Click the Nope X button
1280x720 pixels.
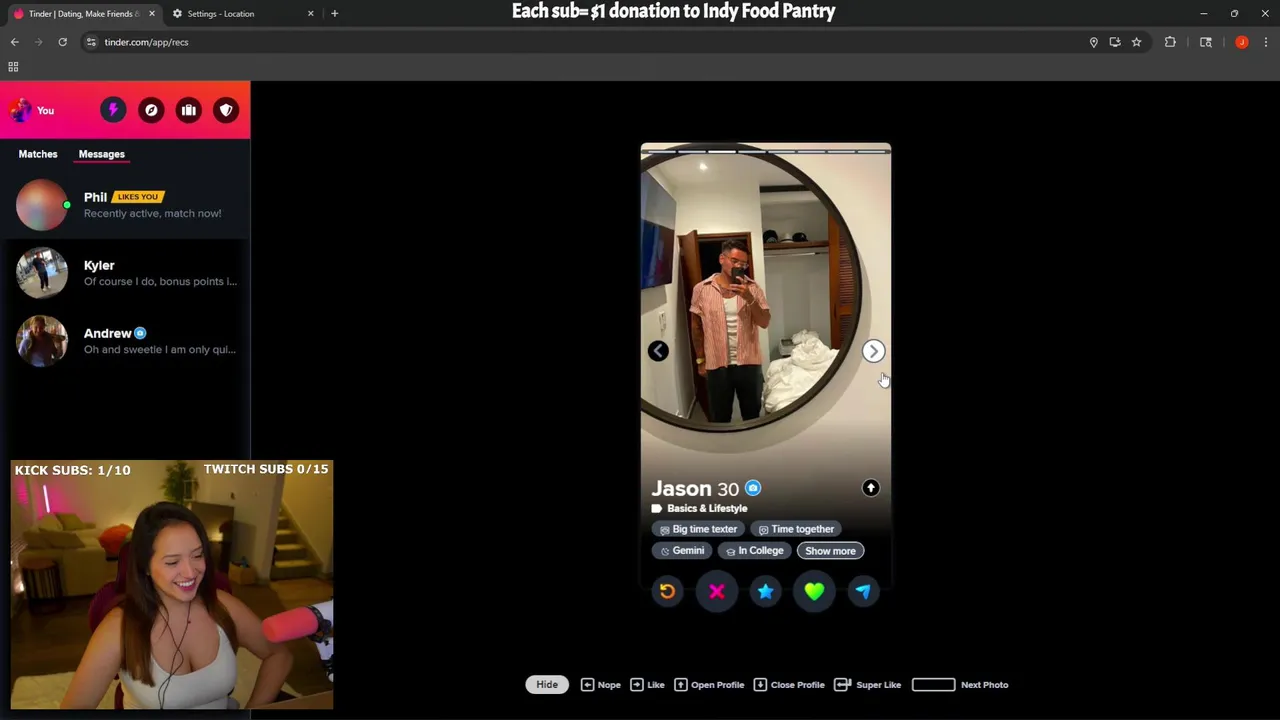pyautogui.click(x=717, y=591)
